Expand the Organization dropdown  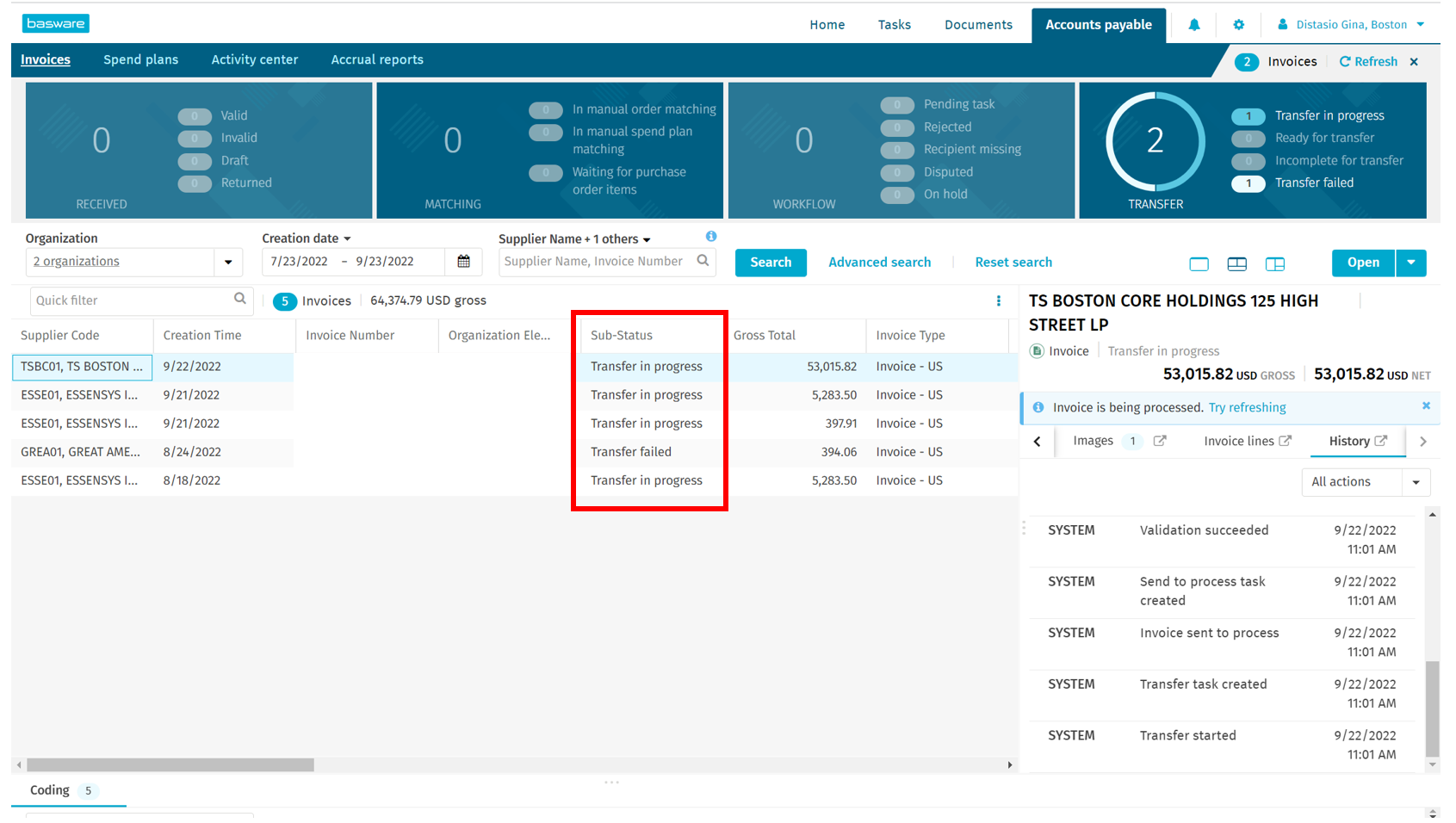(228, 262)
